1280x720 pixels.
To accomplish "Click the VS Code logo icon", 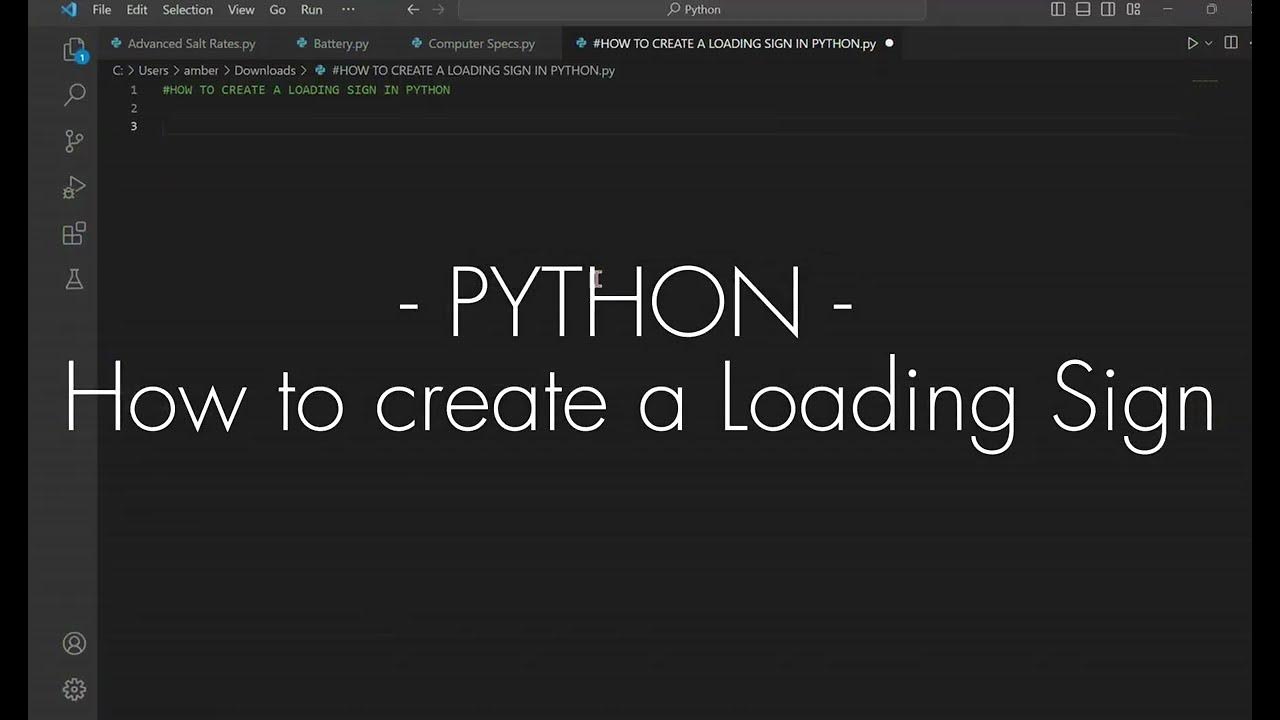I will 68,10.
